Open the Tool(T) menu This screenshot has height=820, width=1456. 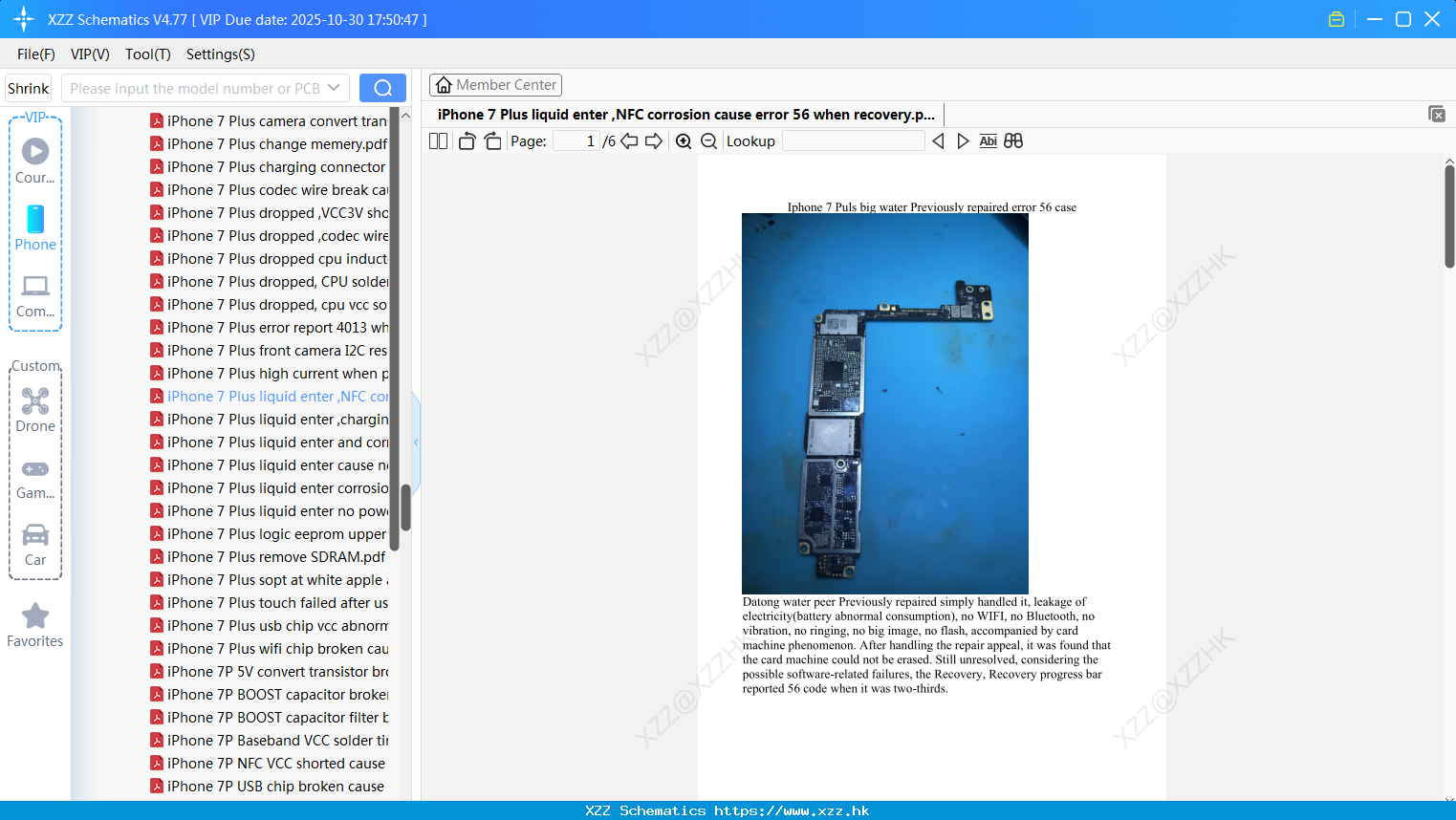pos(148,54)
